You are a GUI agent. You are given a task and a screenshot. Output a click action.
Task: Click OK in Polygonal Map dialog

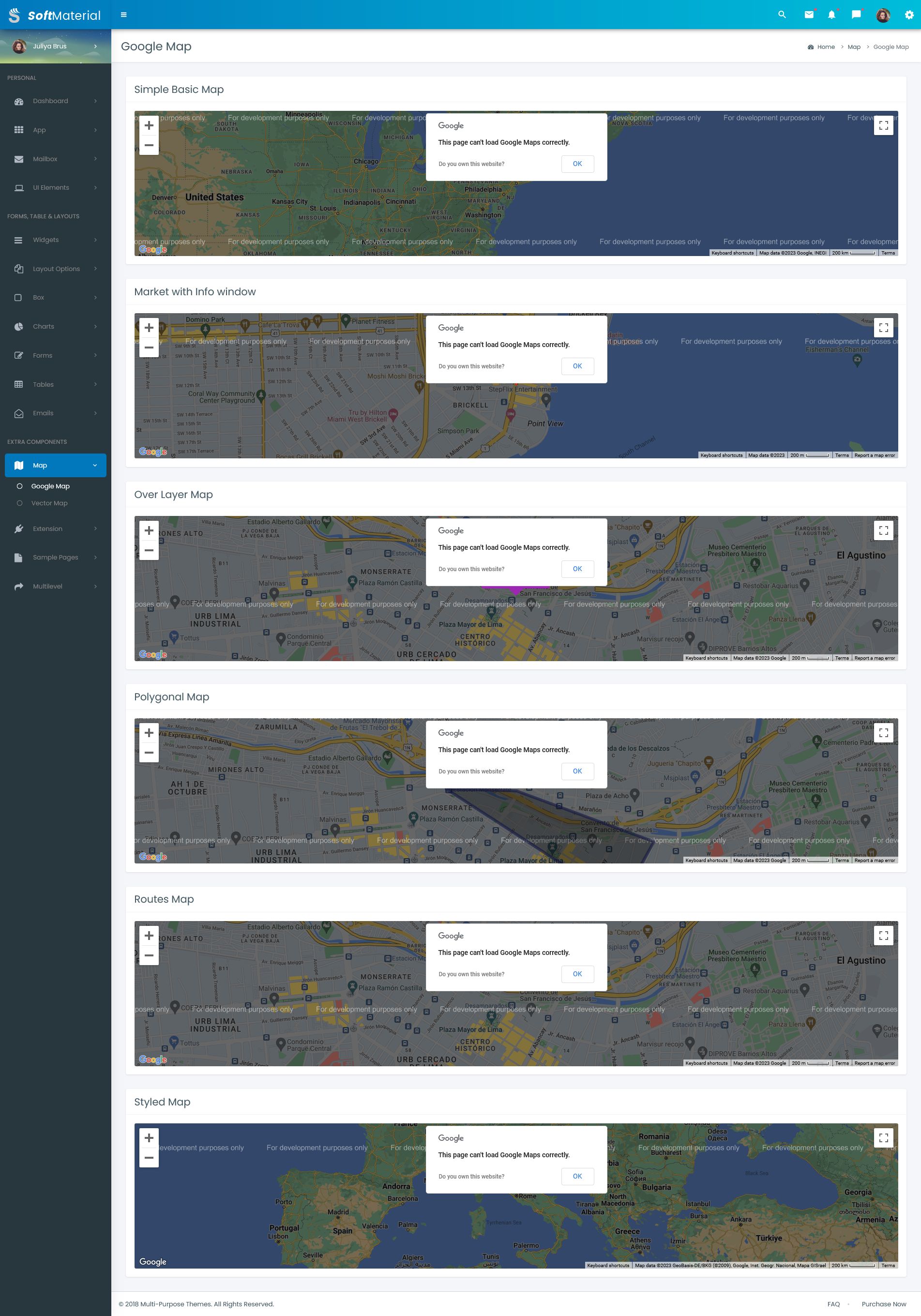coord(577,771)
